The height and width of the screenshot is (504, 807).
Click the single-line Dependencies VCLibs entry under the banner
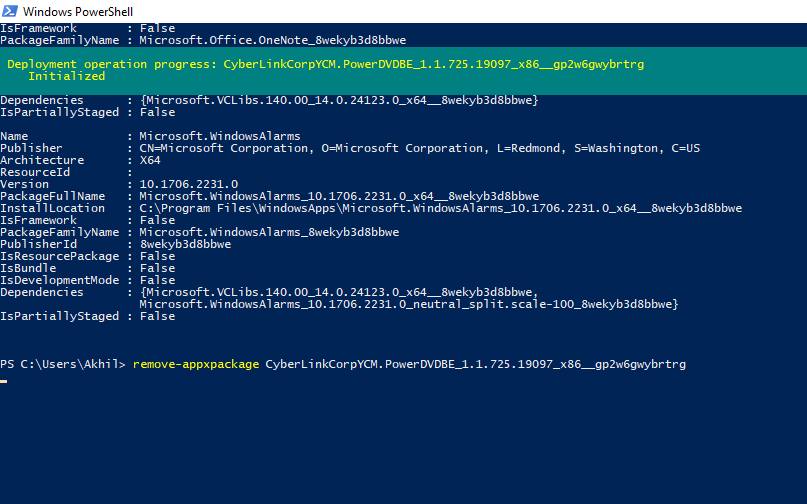click(339, 100)
